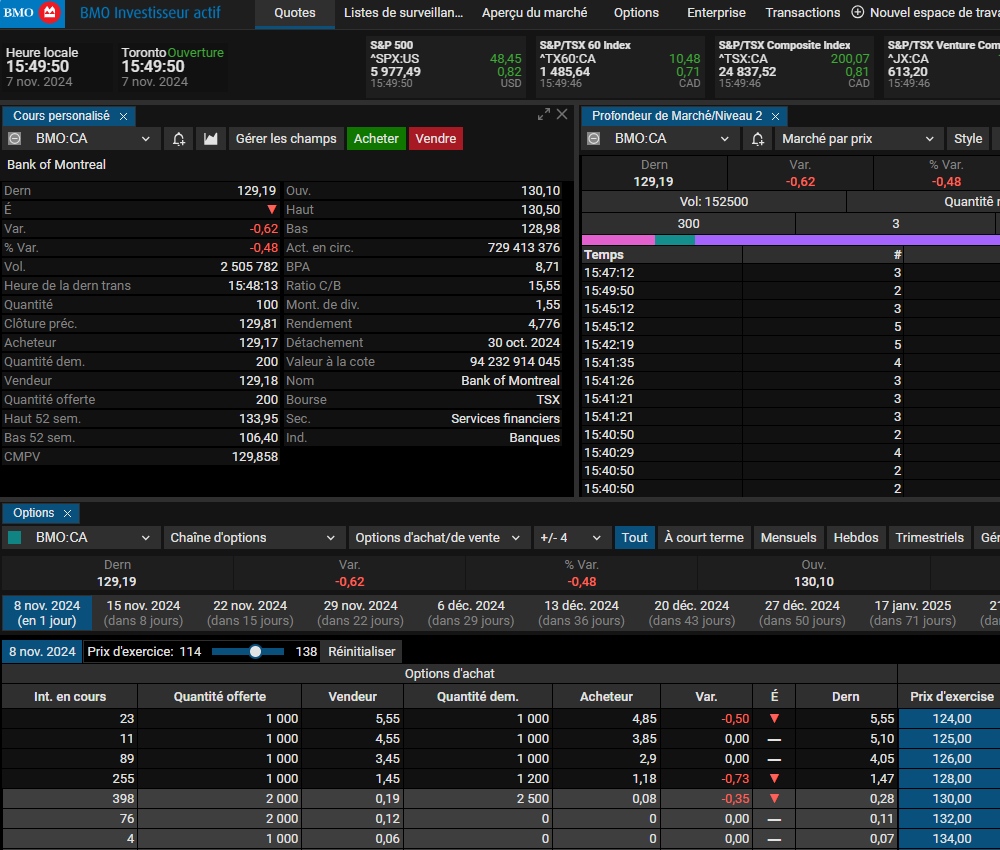This screenshot has width=1000, height=850.
Task: Click the Prix d'exercice slider handle
Action: pos(256,651)
